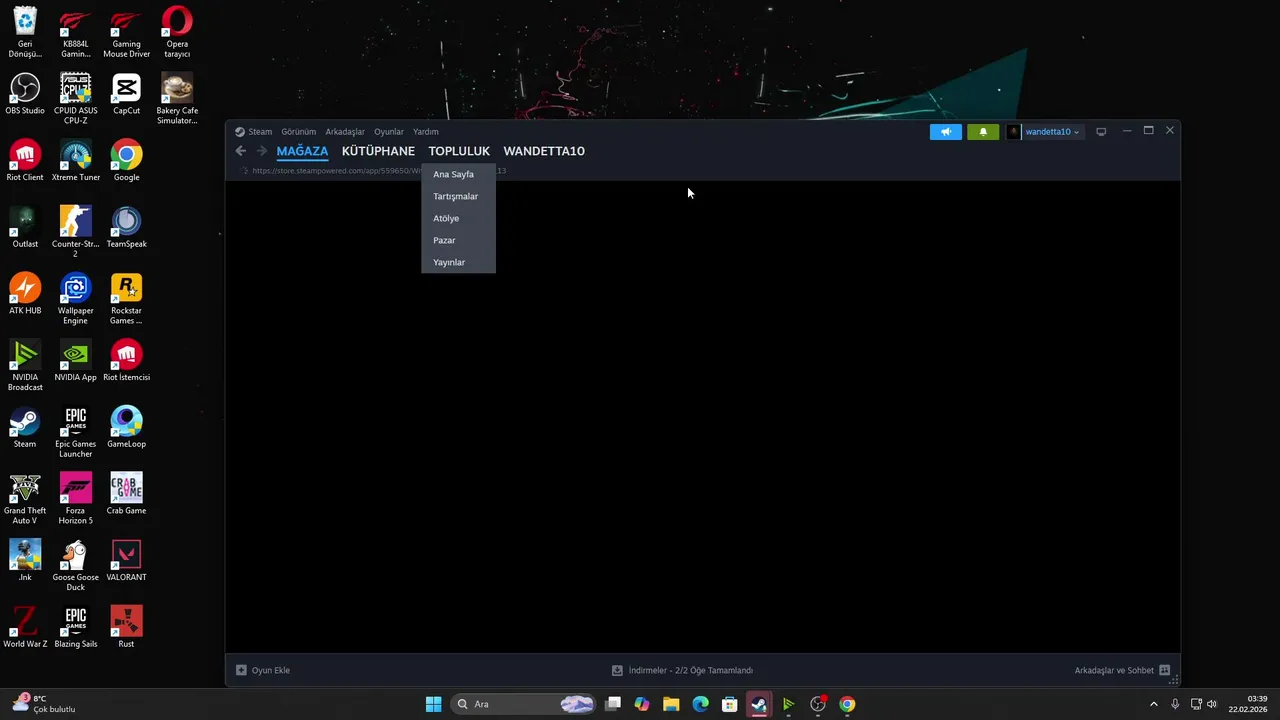
Task: Select the Grand Theft Auto V icon
Action: coord(25,498)
